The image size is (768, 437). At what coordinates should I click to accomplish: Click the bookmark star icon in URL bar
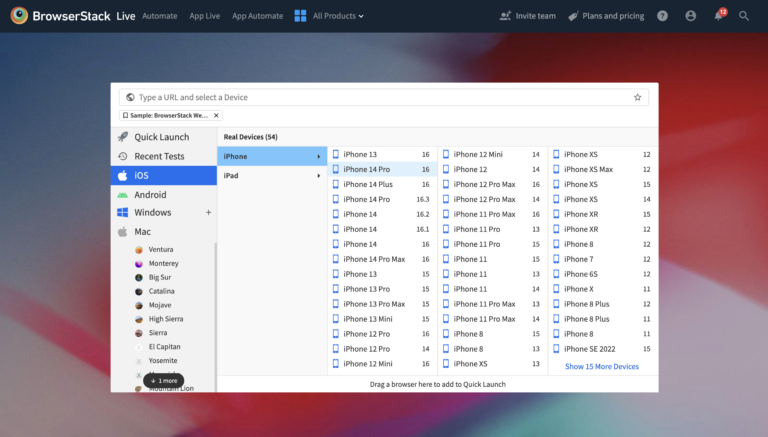tap(637, 97)
